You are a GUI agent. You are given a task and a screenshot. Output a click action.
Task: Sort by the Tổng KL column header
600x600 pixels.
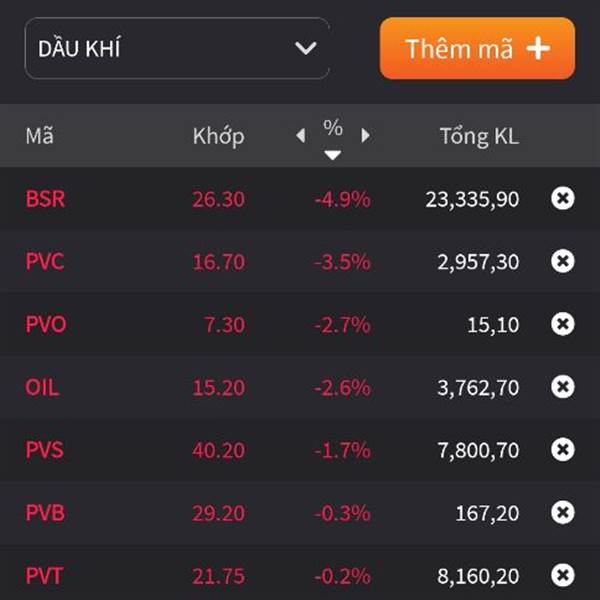479,136
